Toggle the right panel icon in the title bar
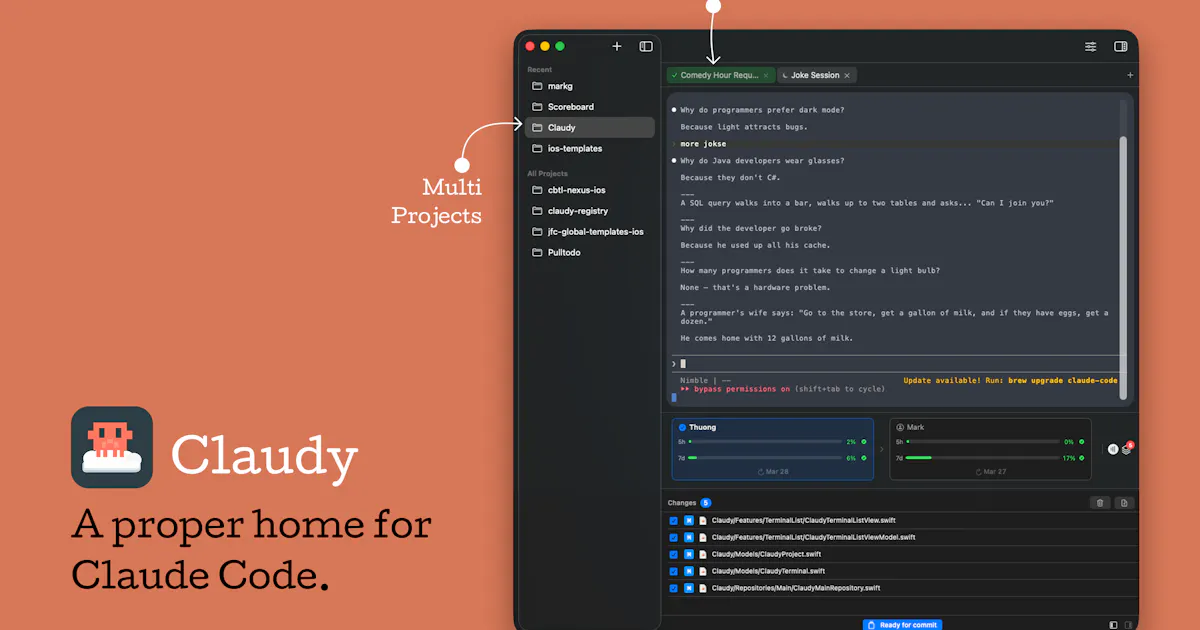1200x630 pixels. point(1120,46)
